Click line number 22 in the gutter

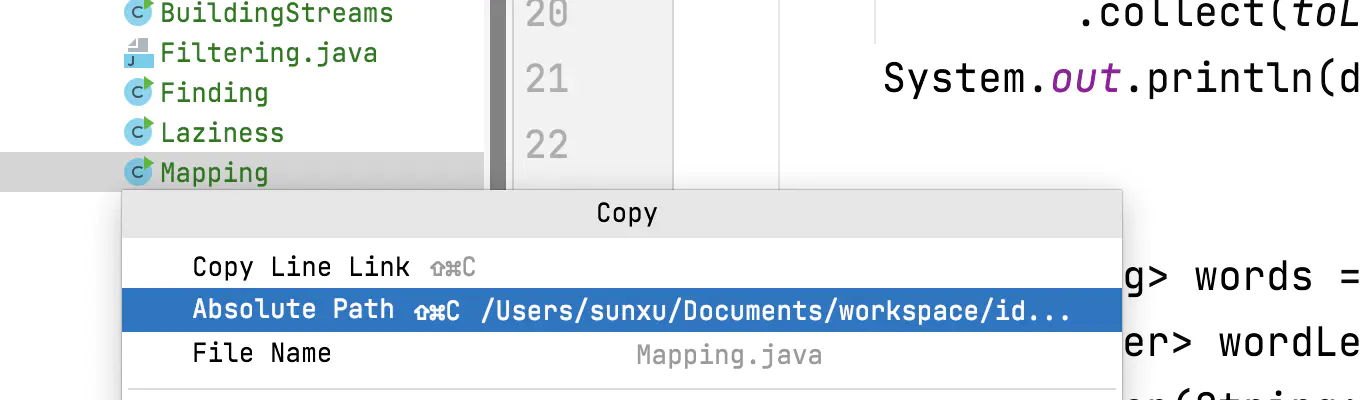(546, 145)
